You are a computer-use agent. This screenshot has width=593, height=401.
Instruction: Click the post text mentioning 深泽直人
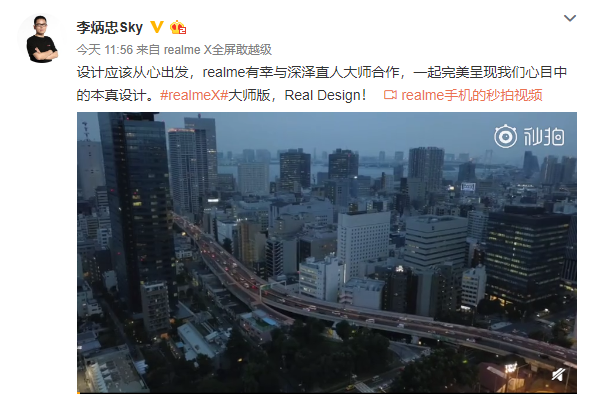pos(321,83)
